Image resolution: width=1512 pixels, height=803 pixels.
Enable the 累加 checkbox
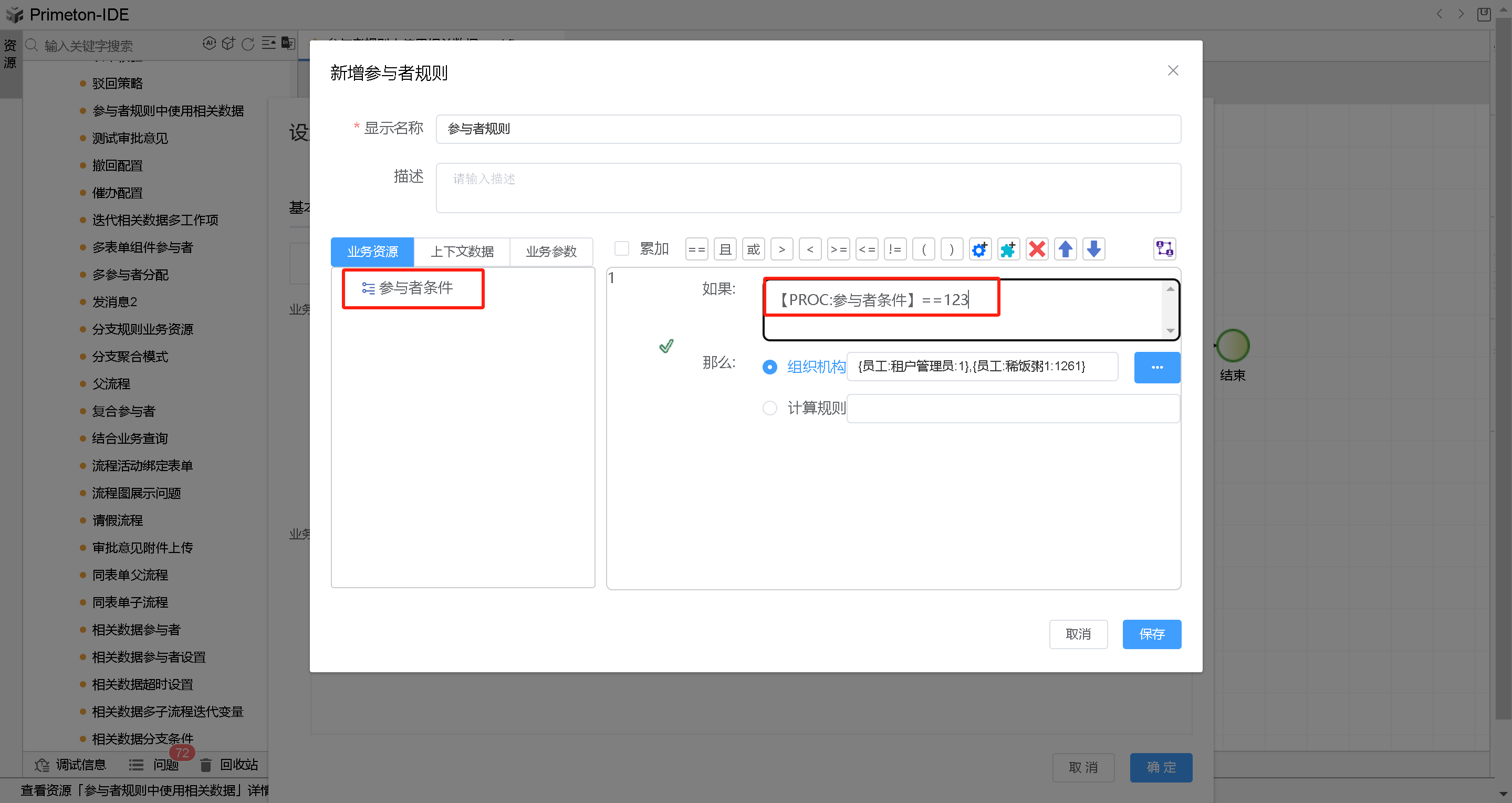point(622,248)
